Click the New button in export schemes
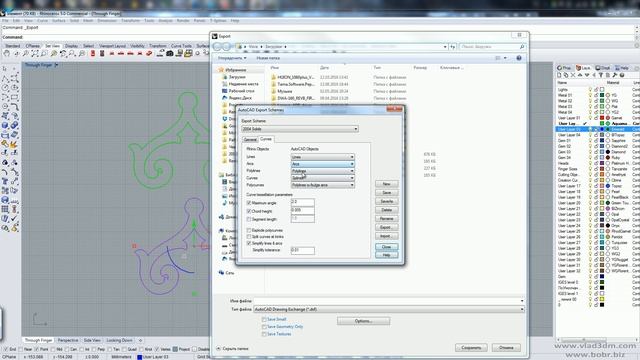The image size is (640, 360). (x=387, y=184)
